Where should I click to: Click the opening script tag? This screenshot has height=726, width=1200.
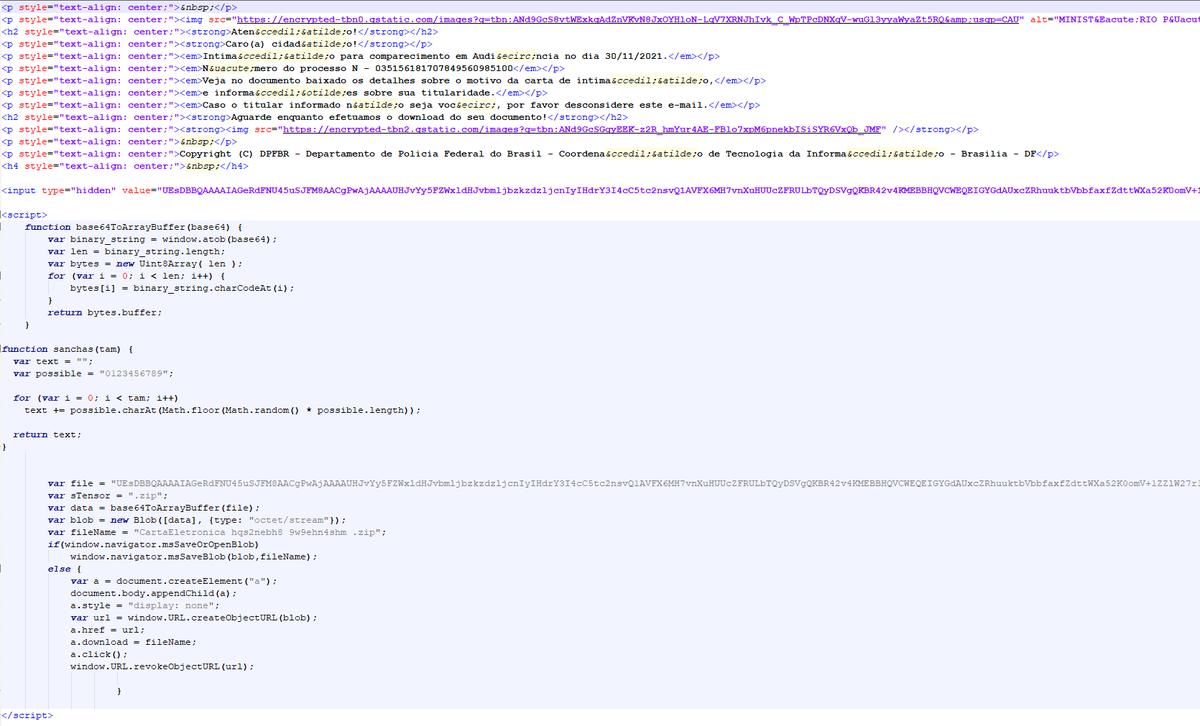coord(22,215)
